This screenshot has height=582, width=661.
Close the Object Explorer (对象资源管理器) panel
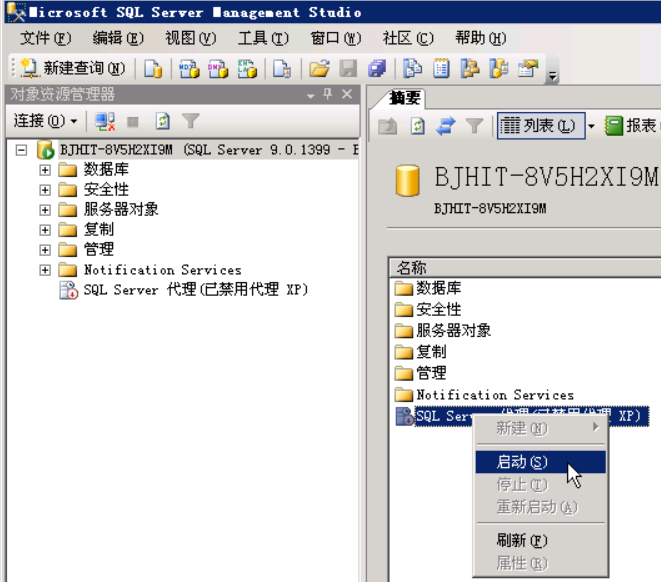click(347, 94)
